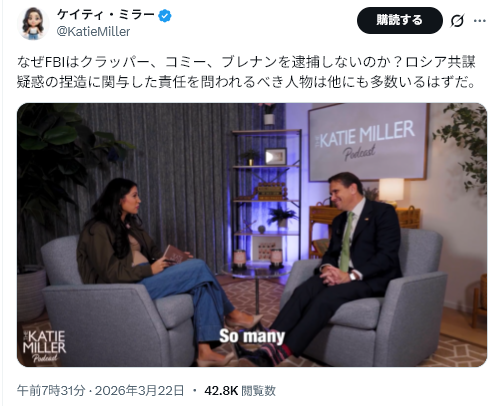Click the post timestamp 午前7時31分 · 2026年3月22日
Image resolution: width=501 pixels, height=406 pixels.
point(100,390)
